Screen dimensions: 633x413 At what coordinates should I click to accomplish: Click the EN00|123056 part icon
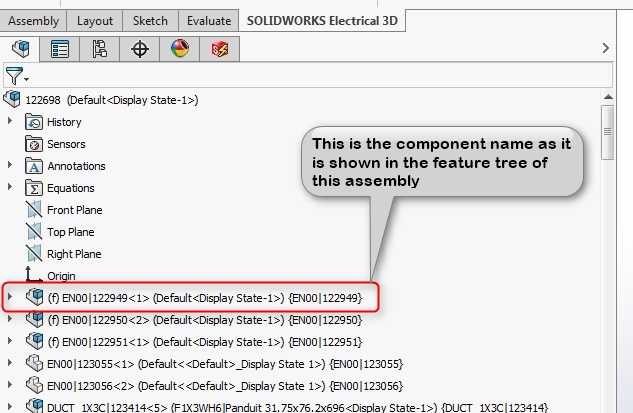[x=34, y=385]
